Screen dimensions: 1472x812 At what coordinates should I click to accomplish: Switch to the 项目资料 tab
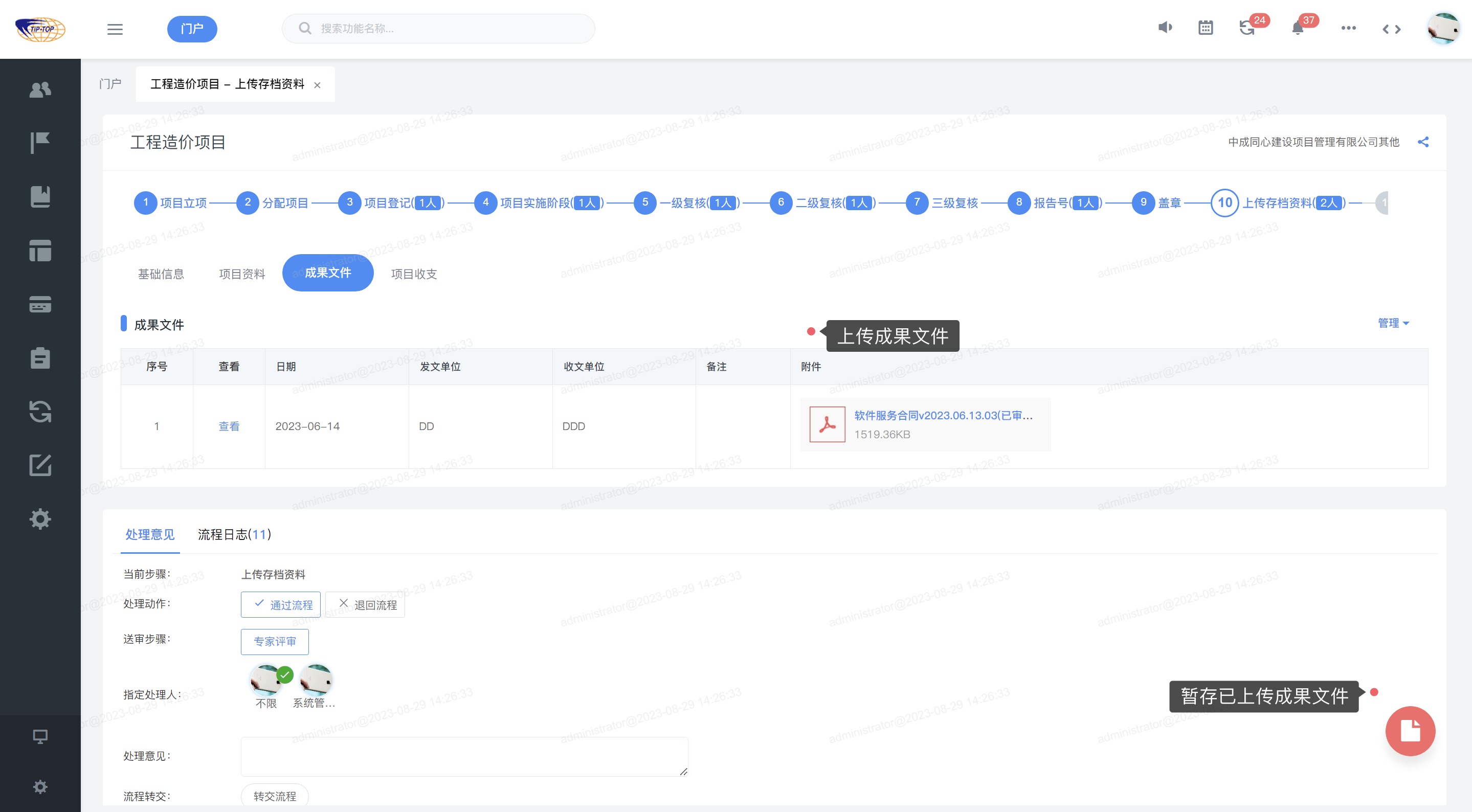pyautogui.click(x=242, y=274)
